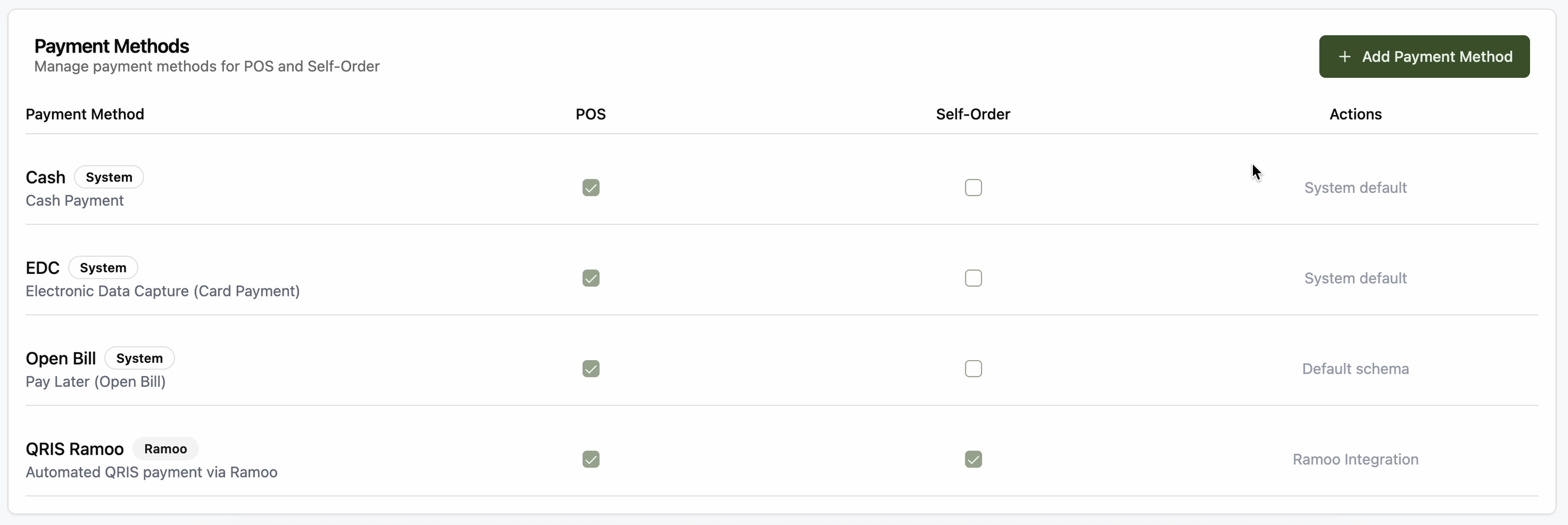This screenshot has width=1568, height=525.
Task: Enable Self-Order for EDC payment
Action: (x=973, y=278)
